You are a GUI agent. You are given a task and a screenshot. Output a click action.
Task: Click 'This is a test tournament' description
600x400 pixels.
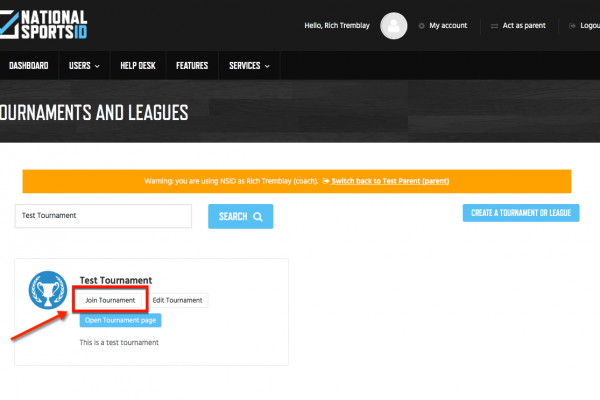pos(119,343)
